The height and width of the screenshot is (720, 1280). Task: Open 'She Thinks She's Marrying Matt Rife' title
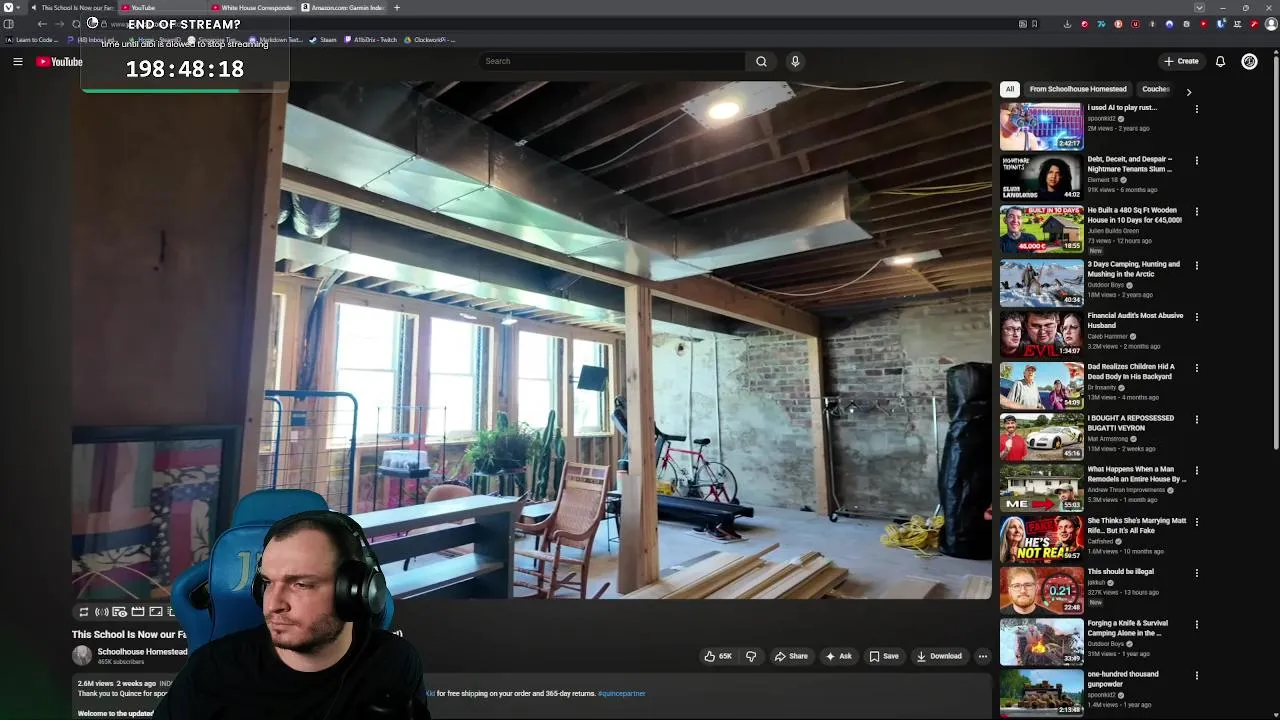pos(1137,525)
